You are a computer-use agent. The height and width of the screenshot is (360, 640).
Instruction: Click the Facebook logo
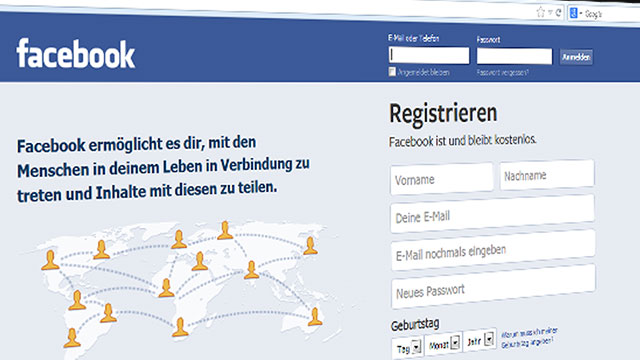point(76,53)
